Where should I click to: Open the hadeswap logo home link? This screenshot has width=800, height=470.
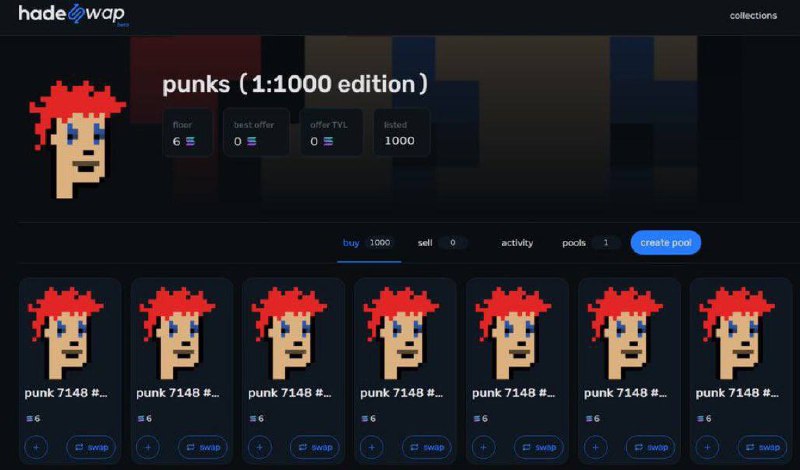[74, 14]
